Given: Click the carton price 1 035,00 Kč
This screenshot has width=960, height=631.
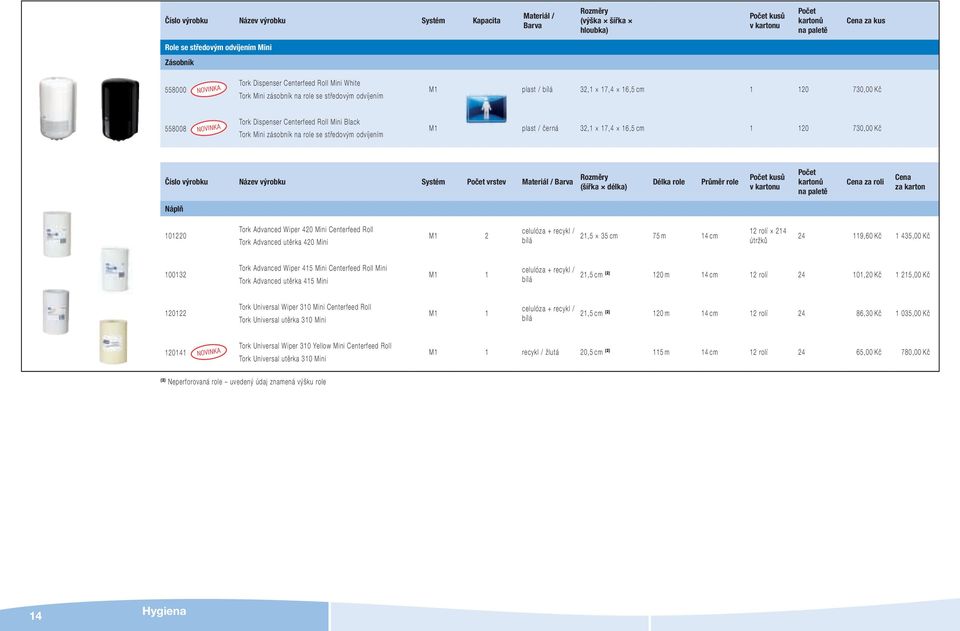Looking at the screenshot, I should point(912,313).
